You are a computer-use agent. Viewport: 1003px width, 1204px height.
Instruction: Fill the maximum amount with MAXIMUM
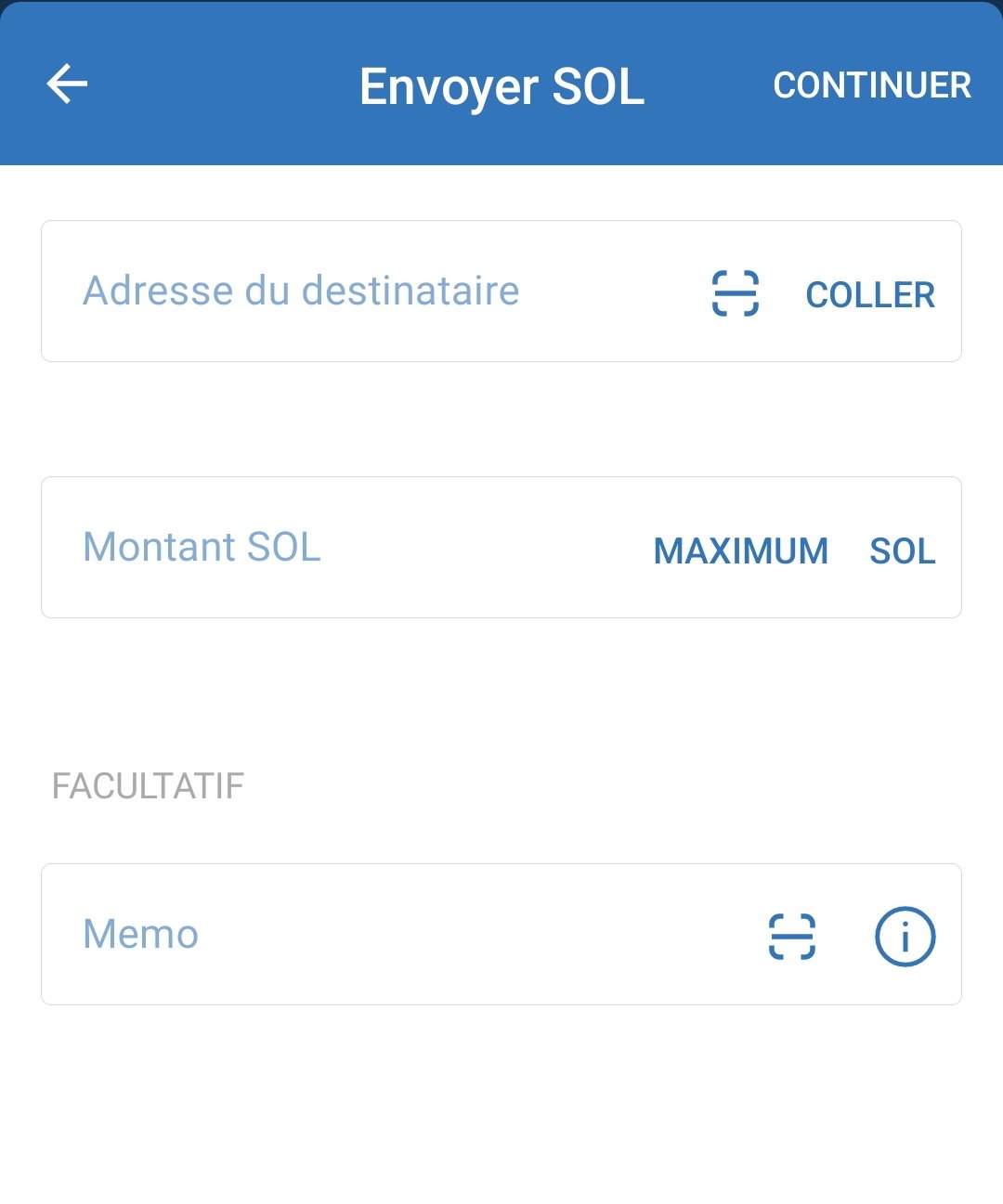[x=741, y=551]
